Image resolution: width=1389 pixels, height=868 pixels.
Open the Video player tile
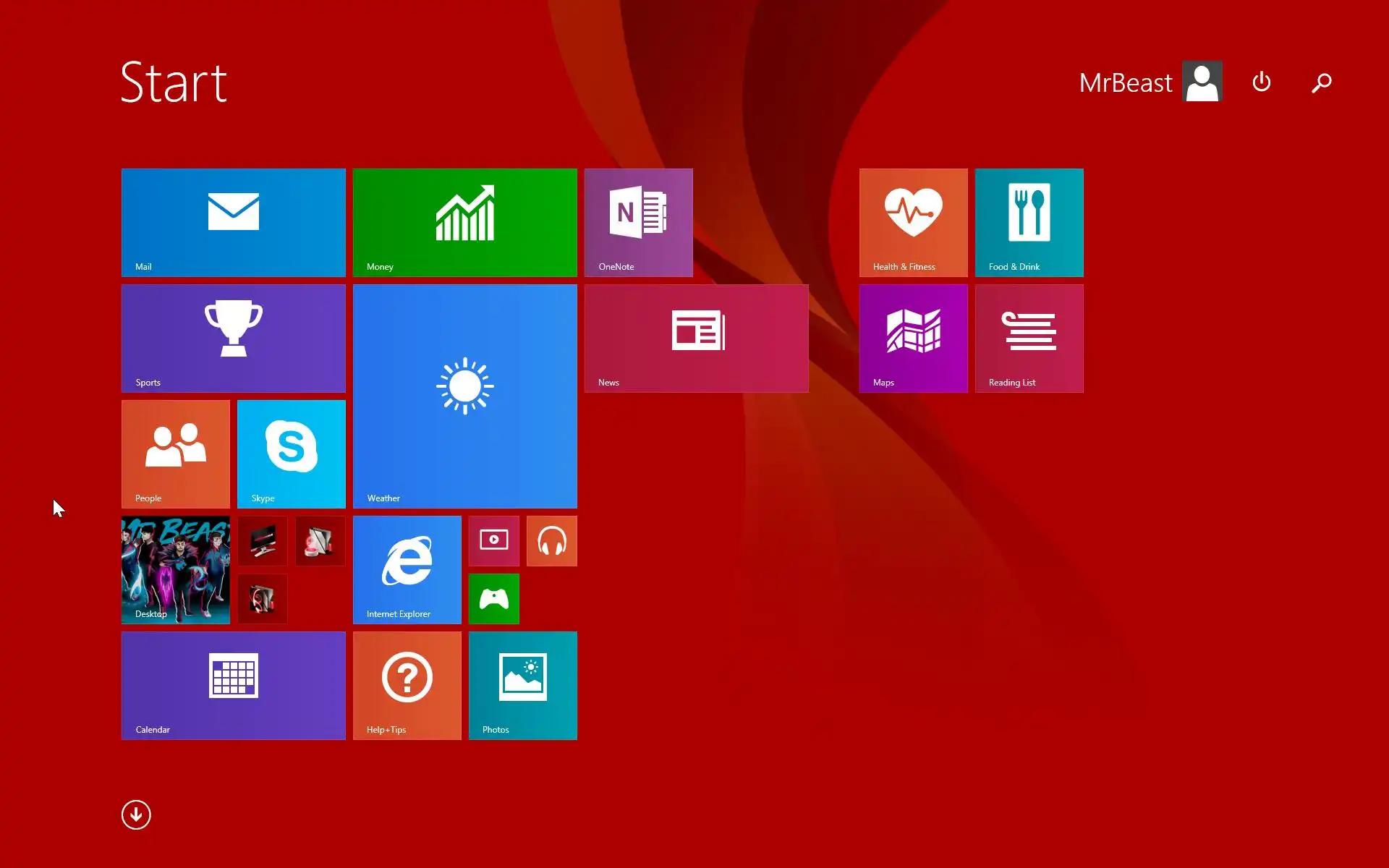pyautogui.click(x=493, y=540)
